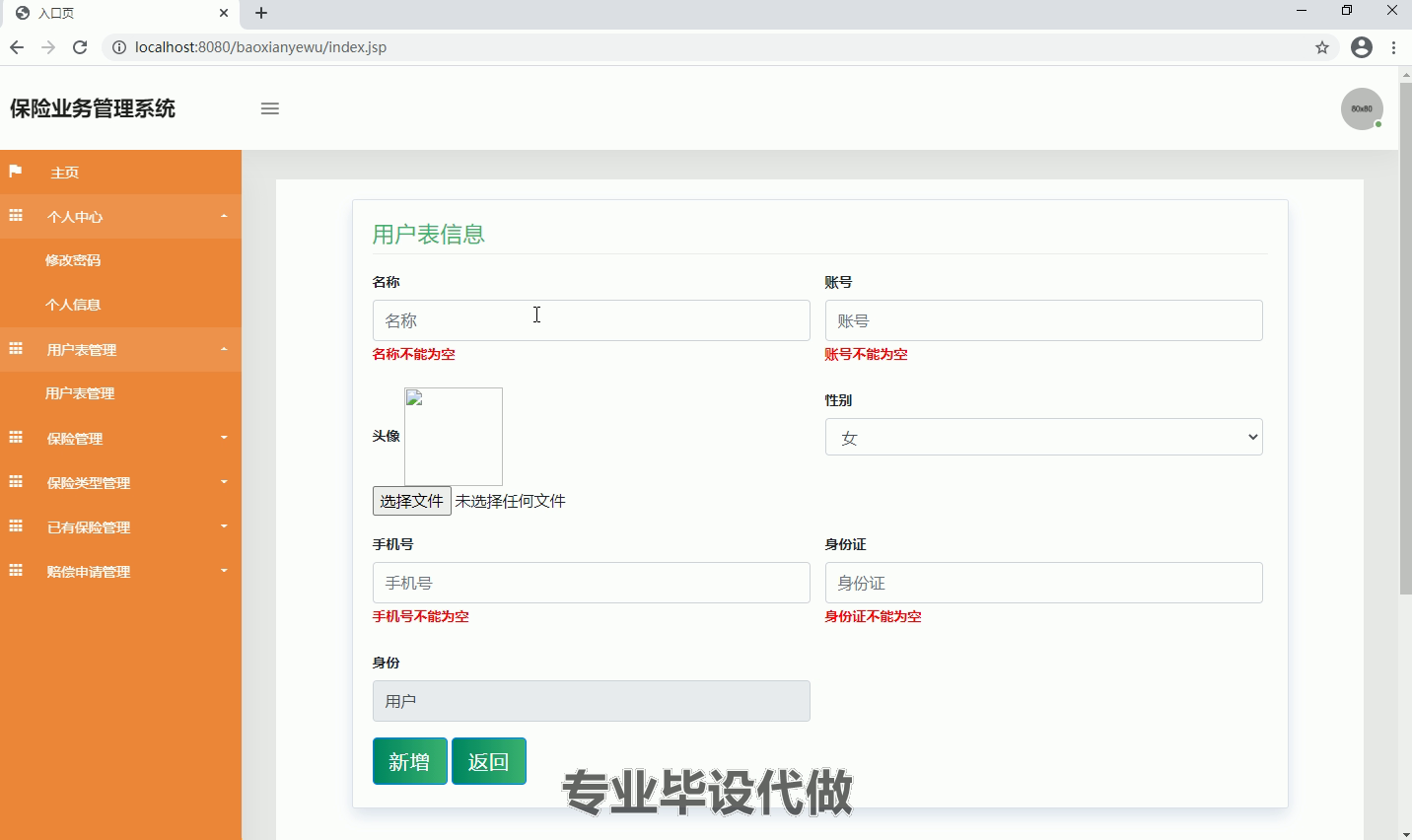Expand the 保险管理 menu caret
Viewport: 1412px width, 840px height.
224,438
